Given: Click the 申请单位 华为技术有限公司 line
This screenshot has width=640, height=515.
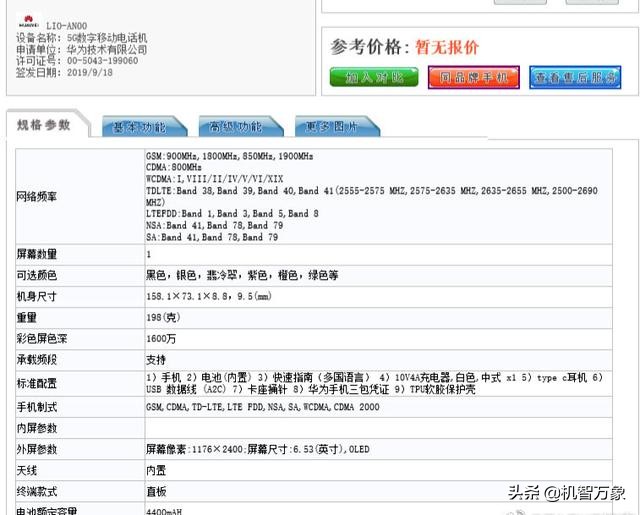Looking at the screenshot, I should pos(82,50).
